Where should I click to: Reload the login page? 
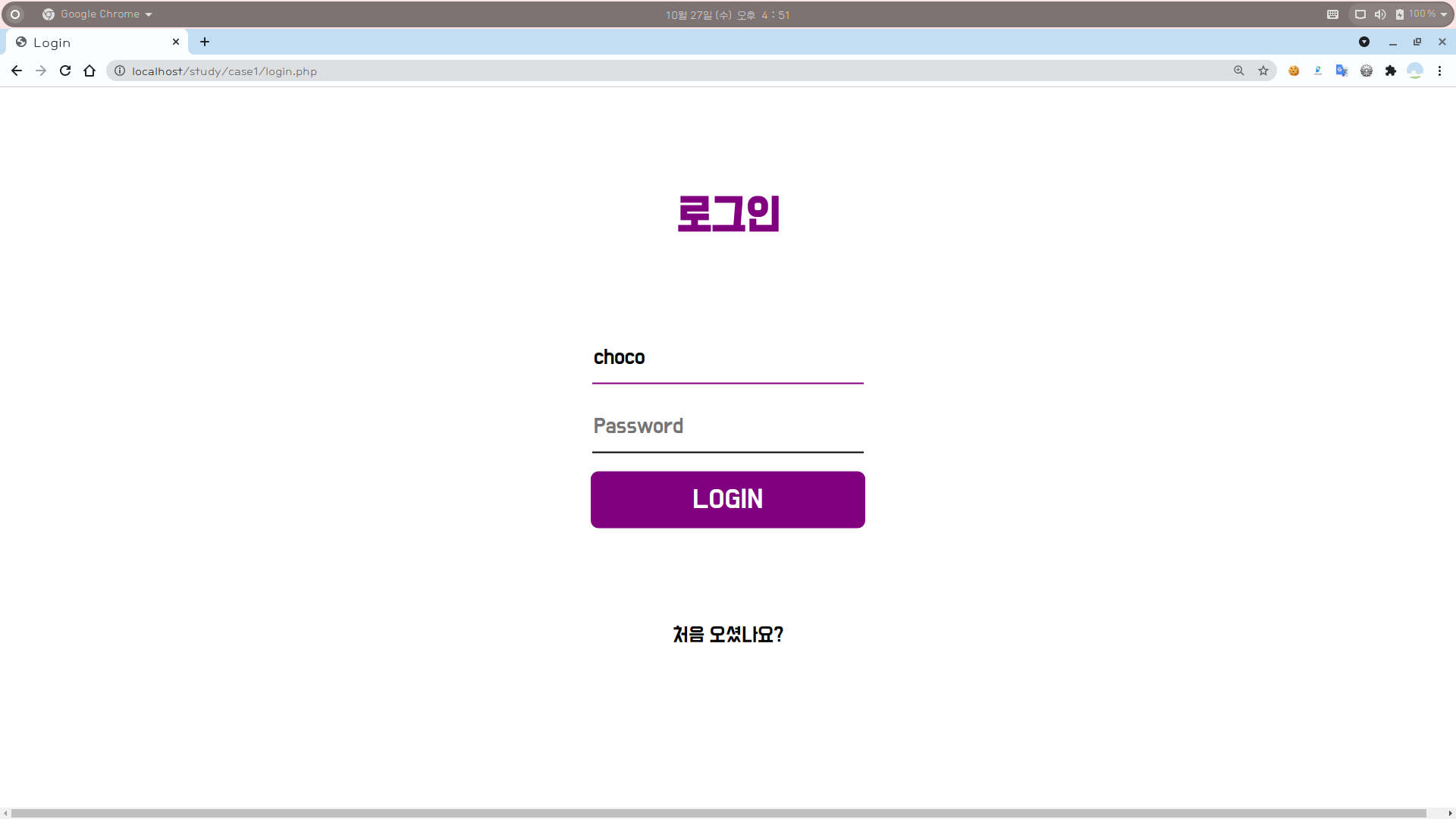pos(65,71)
